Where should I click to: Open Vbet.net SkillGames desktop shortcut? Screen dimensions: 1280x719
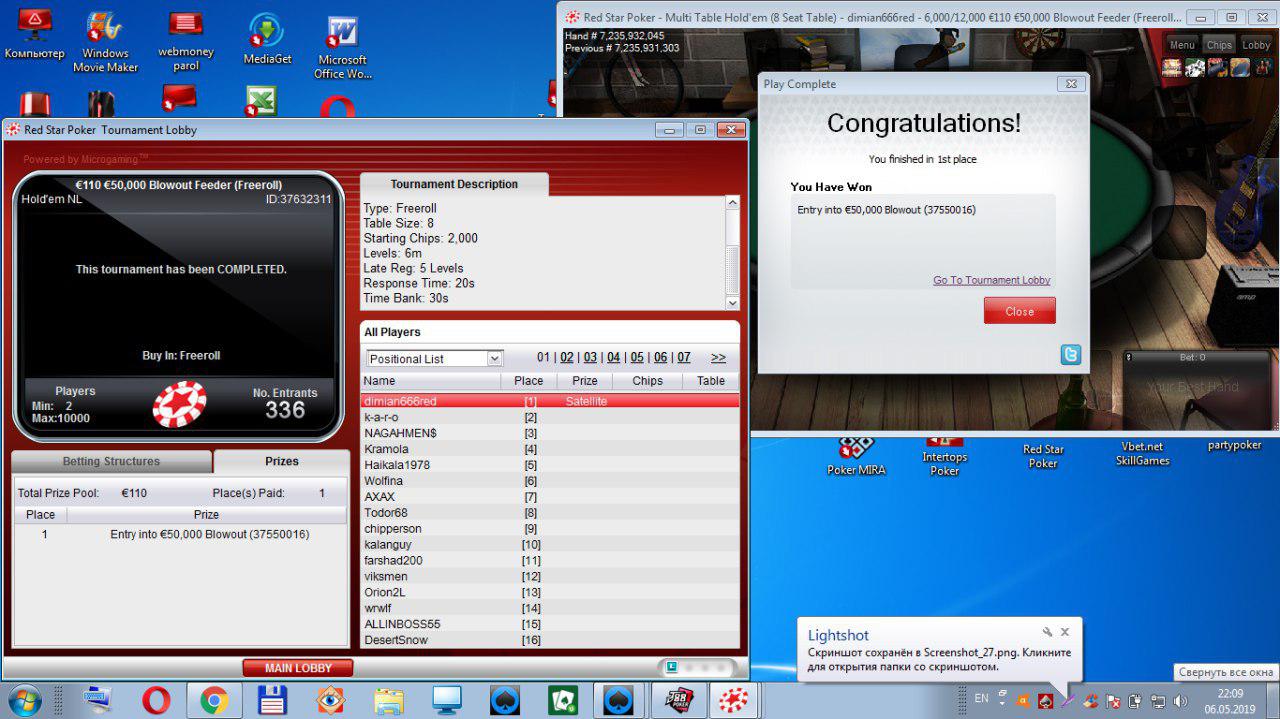pos(1142,453)
